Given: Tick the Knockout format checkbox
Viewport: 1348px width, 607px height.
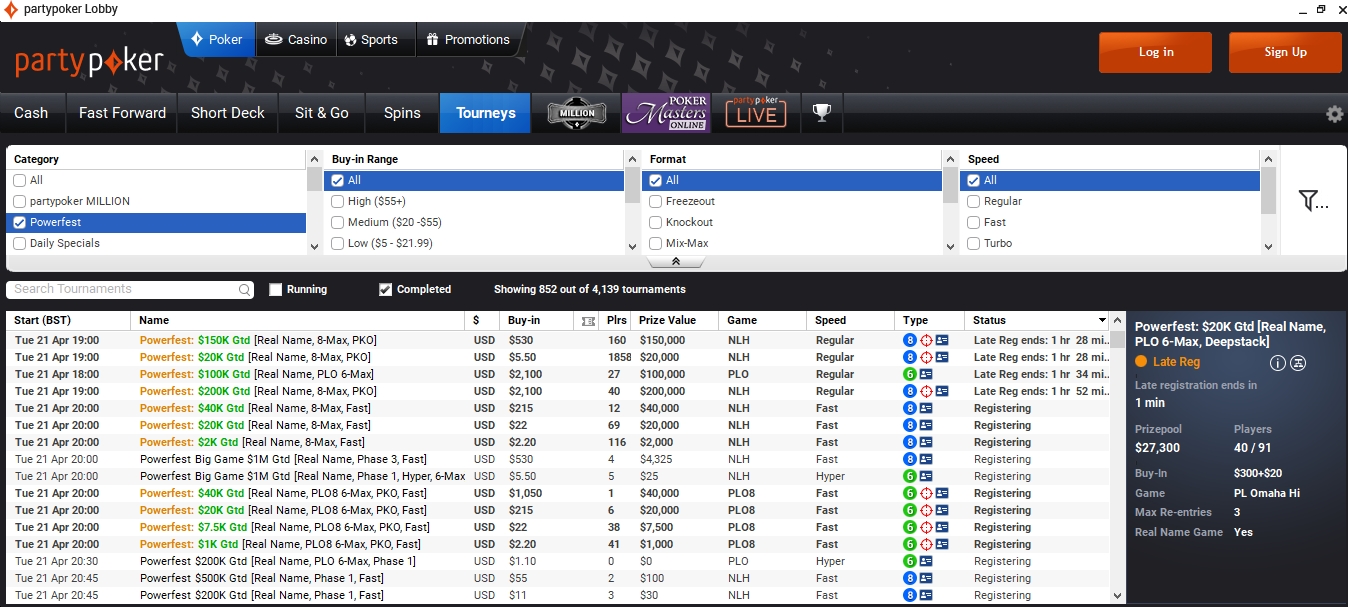Looking at the screenshot, I should point(656,222).
